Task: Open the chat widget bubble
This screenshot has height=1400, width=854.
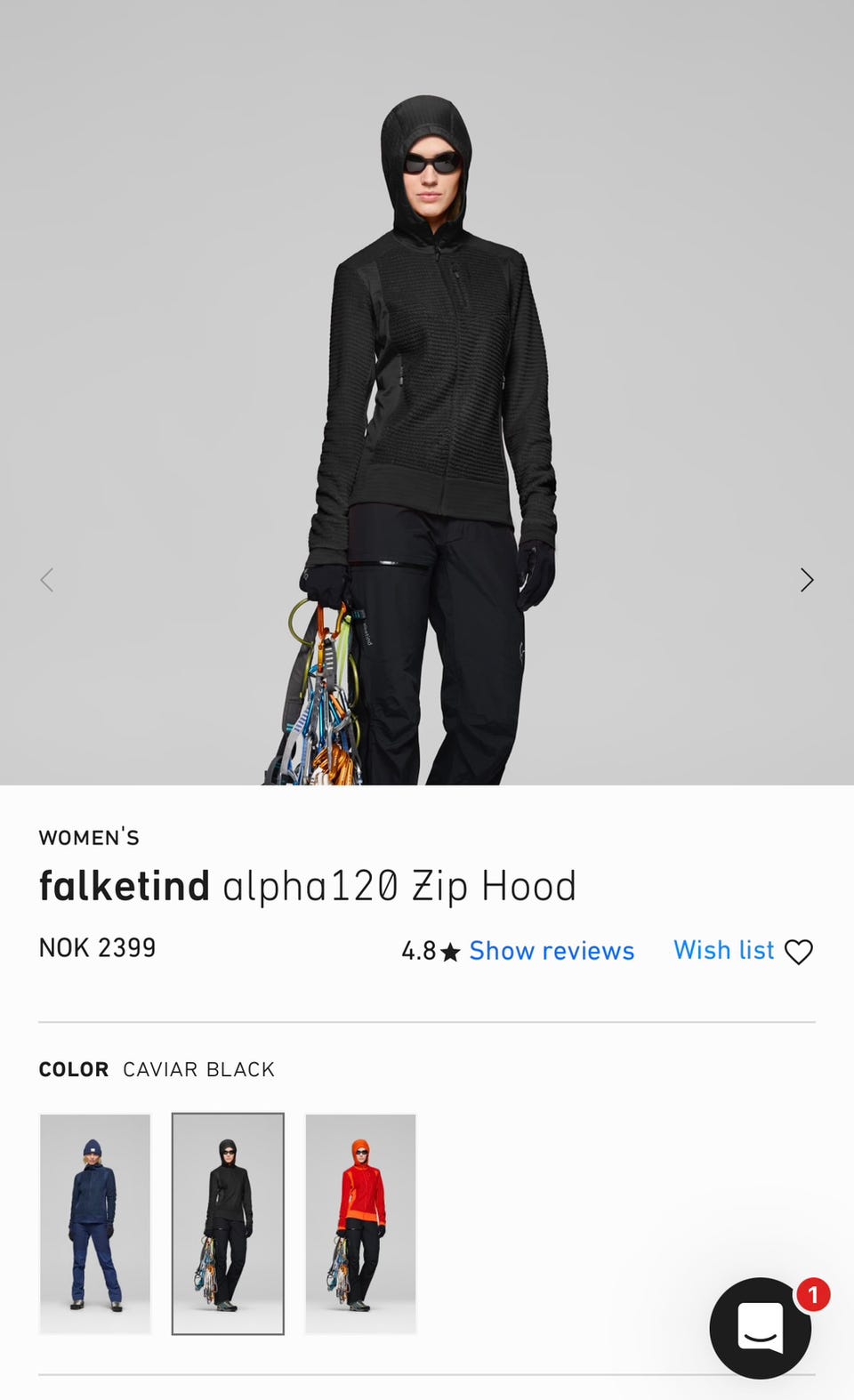Action: [x=761, y=1328]
